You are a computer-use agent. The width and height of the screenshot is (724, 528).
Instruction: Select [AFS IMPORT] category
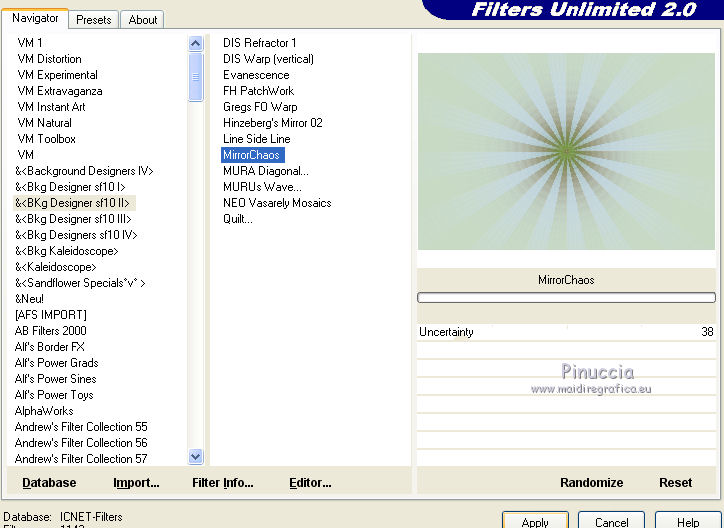[50, 315]
